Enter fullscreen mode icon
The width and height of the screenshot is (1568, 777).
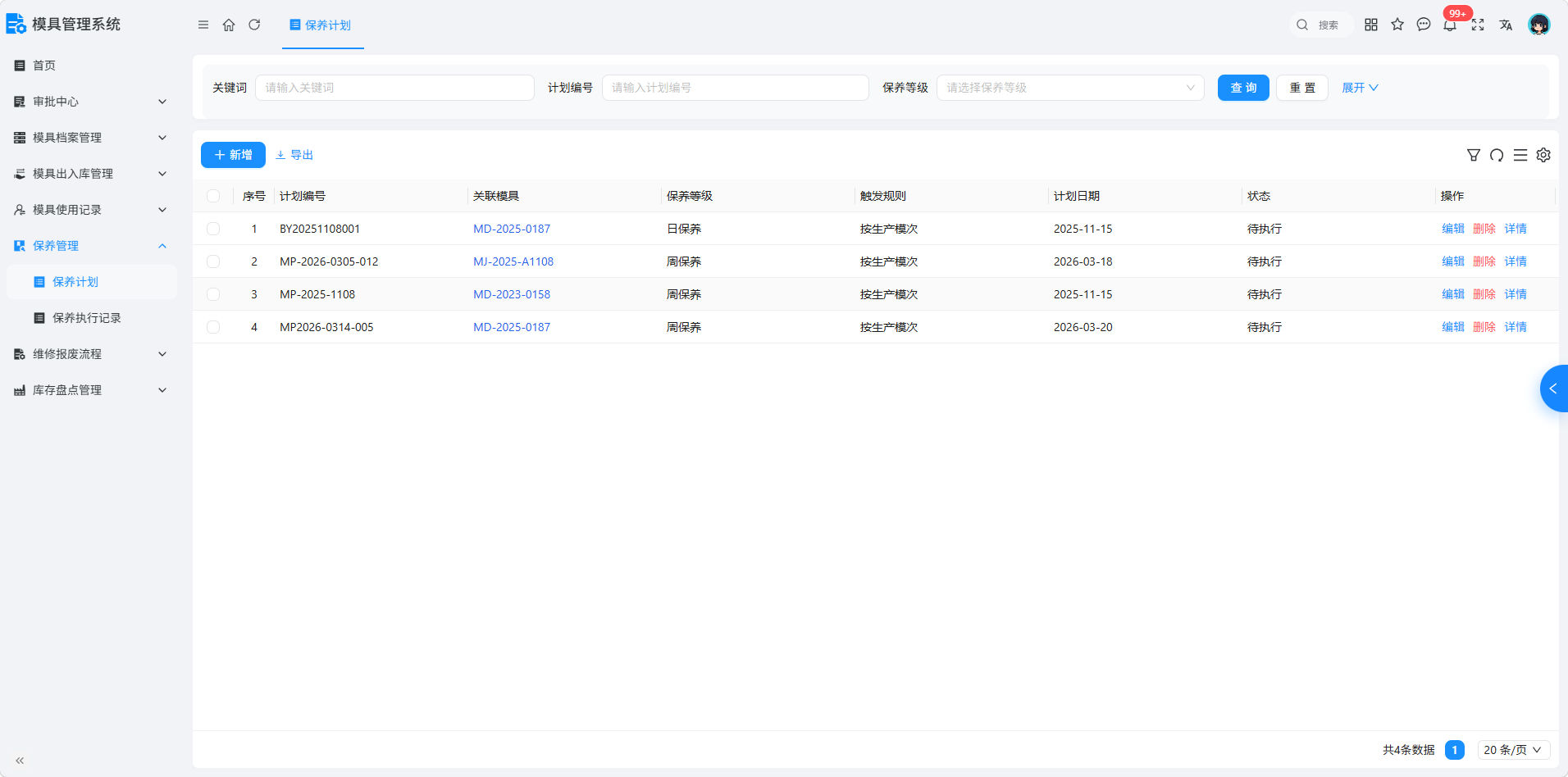(1478, 25)
